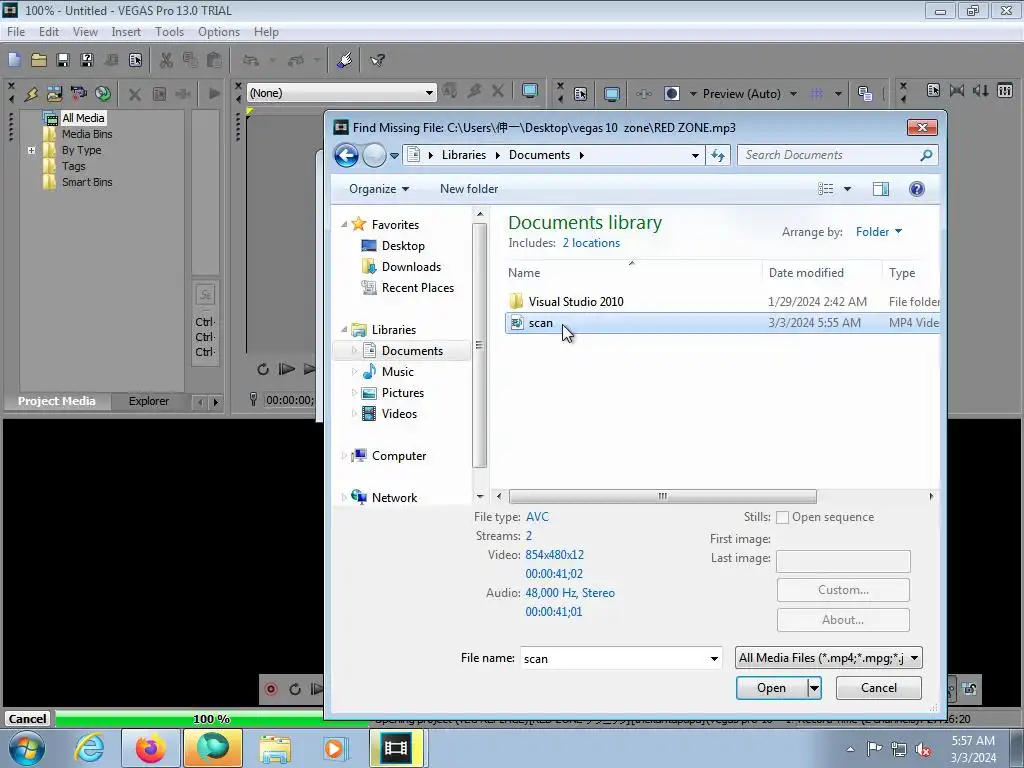
Task: Open the File menu
Action: point(16,32)
